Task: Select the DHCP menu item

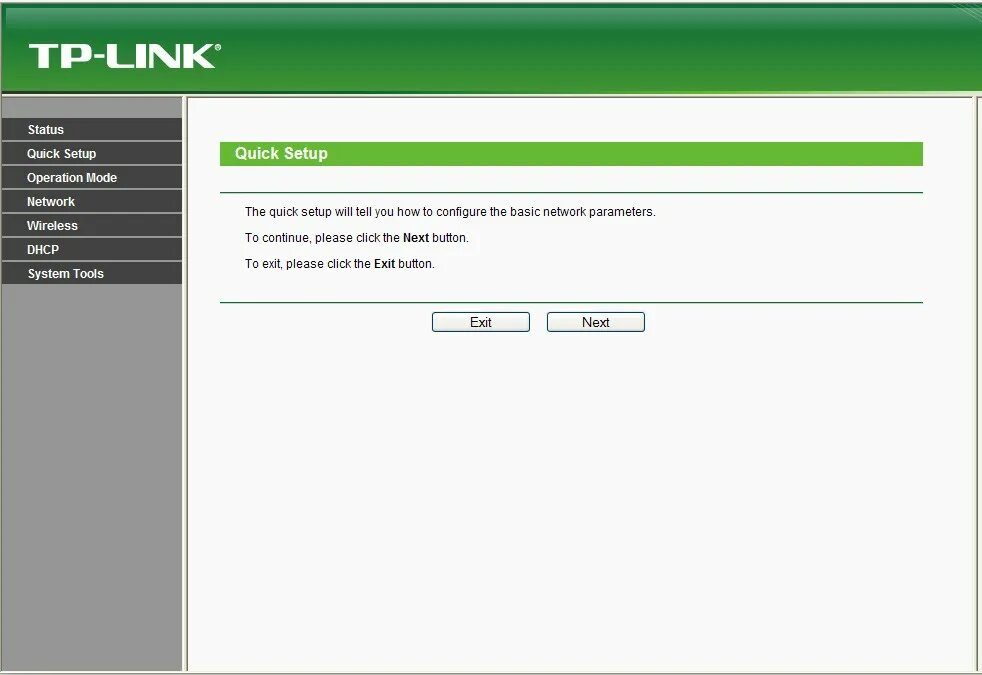Action: 92,249
